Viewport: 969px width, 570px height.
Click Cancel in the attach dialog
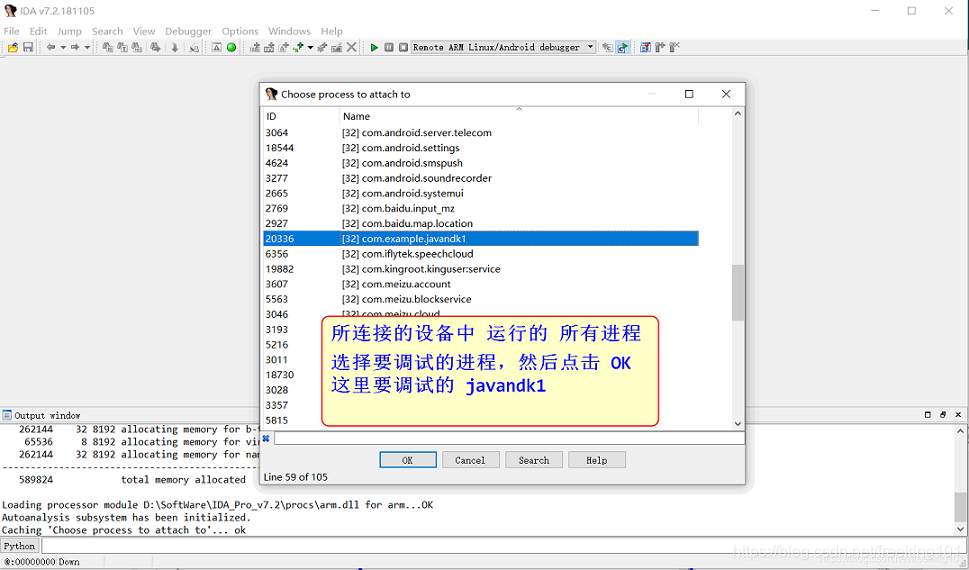tap(470, 460)
